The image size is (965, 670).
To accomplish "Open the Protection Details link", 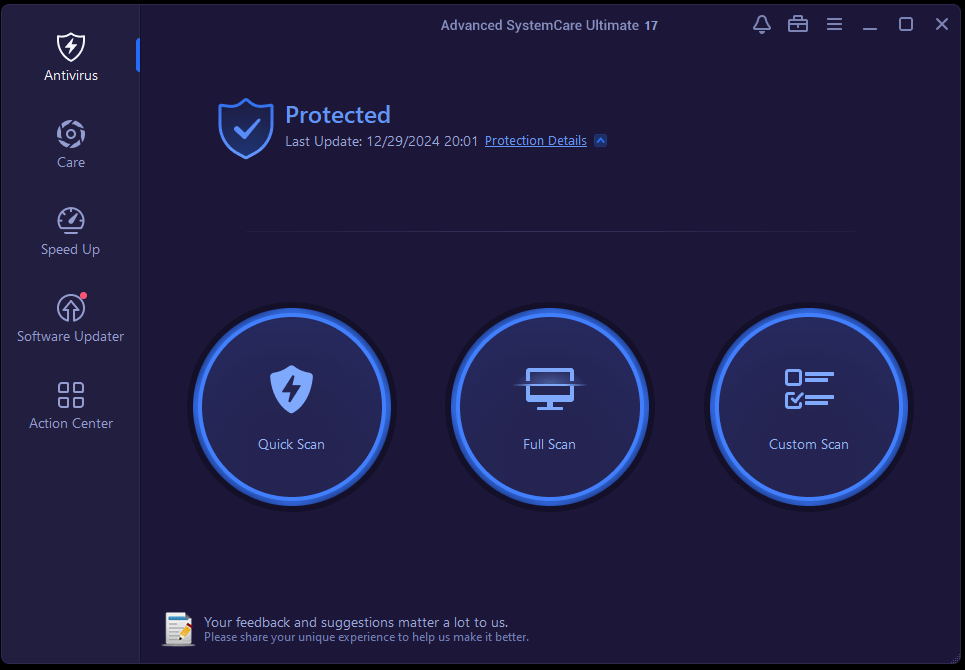I will 535,141.
